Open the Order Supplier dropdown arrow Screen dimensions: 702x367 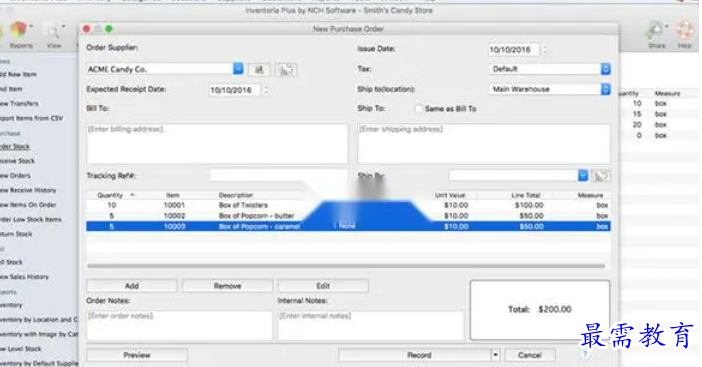238,68
